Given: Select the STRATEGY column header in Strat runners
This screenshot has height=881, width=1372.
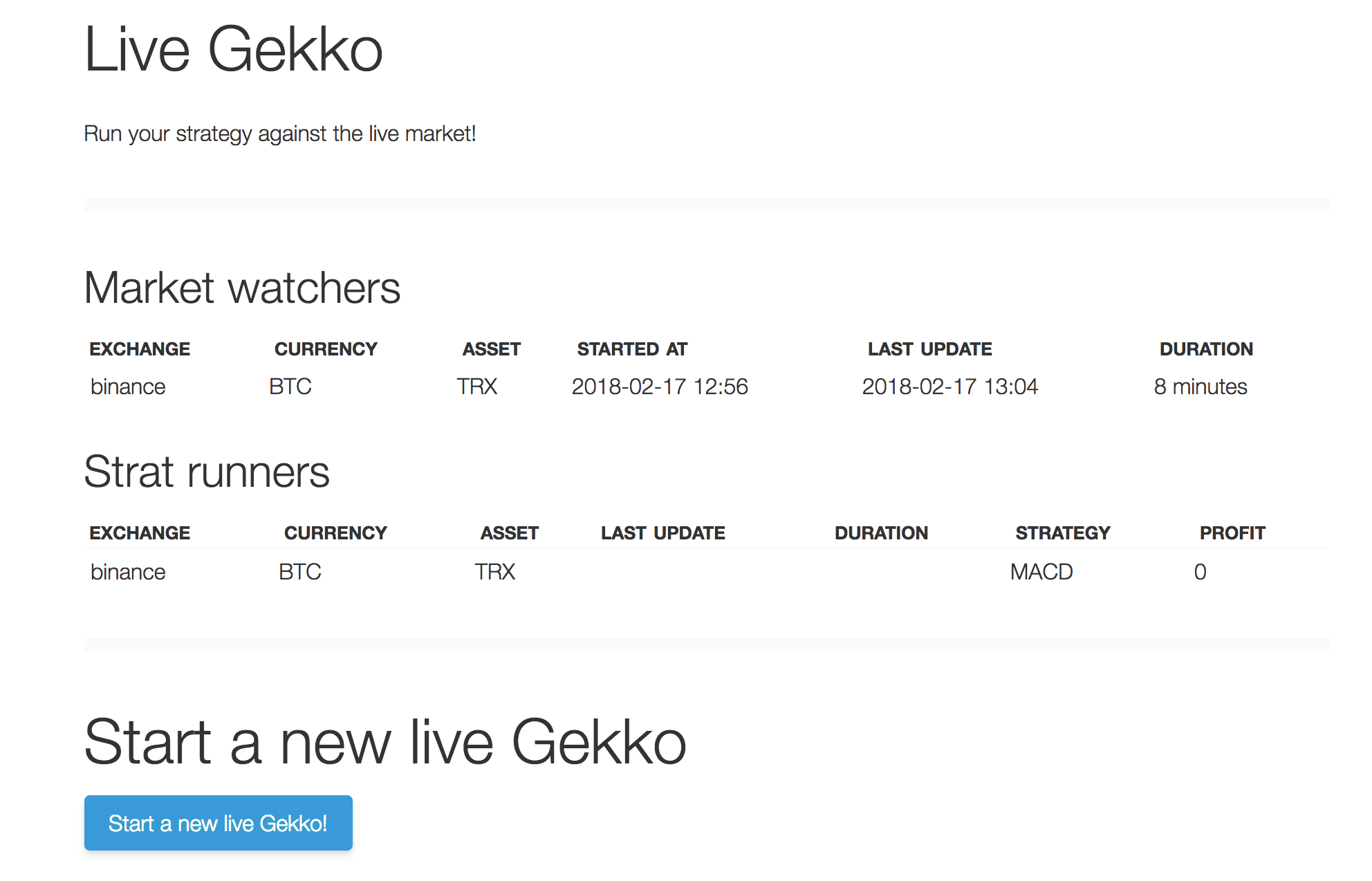Looking at the screenshot, I should [x=1063, y=532].
